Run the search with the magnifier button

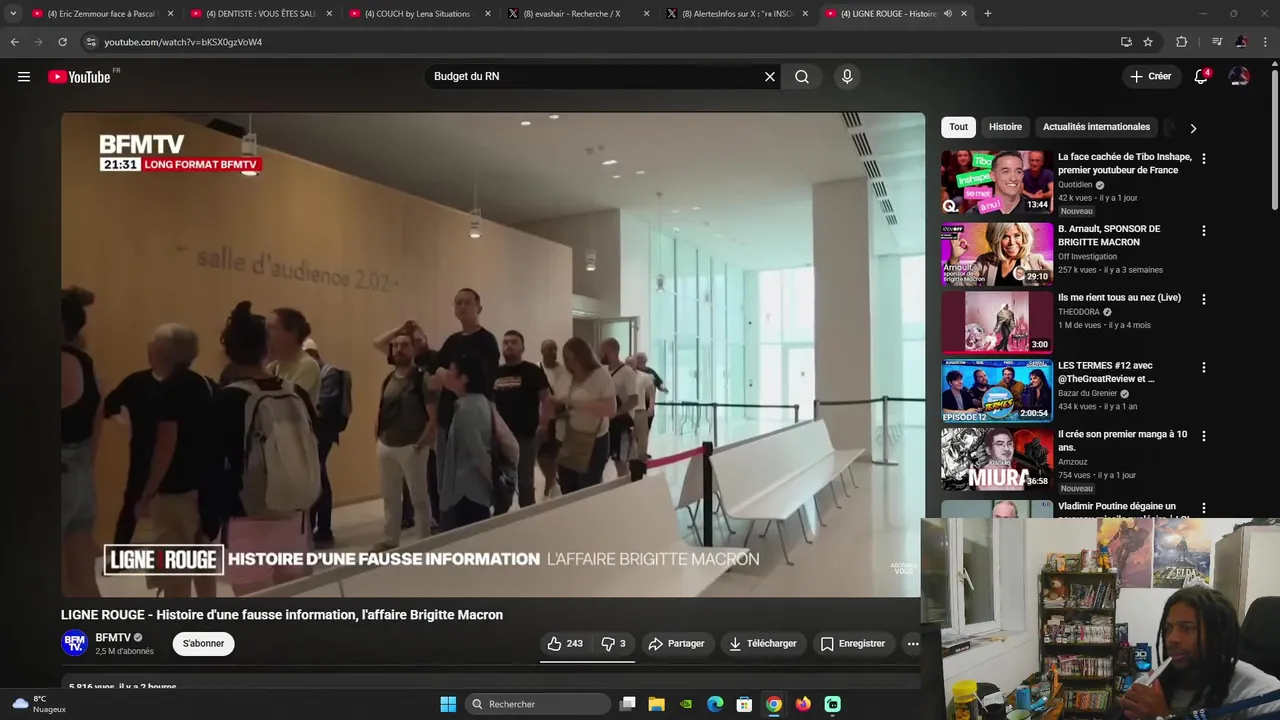pos(802,77)
